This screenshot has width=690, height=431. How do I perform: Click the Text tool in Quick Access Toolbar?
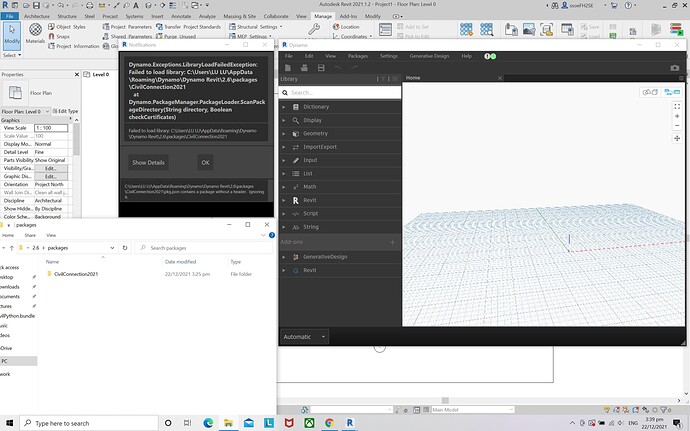click(136, 5)
